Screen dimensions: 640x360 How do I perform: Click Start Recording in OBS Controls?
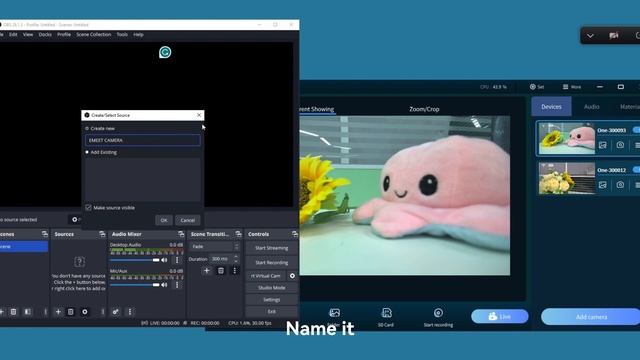click(x=271, y=262)
